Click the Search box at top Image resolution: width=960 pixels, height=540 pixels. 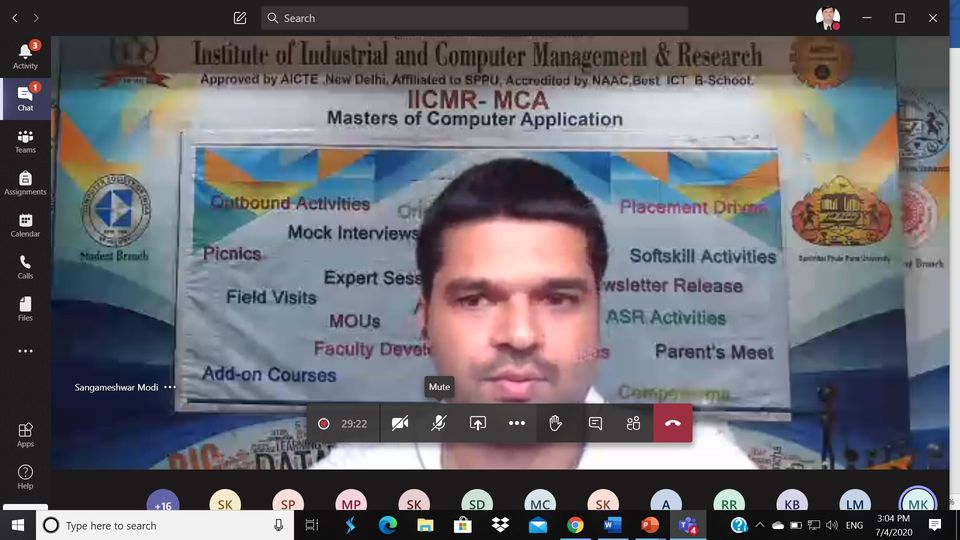[475, 18]
